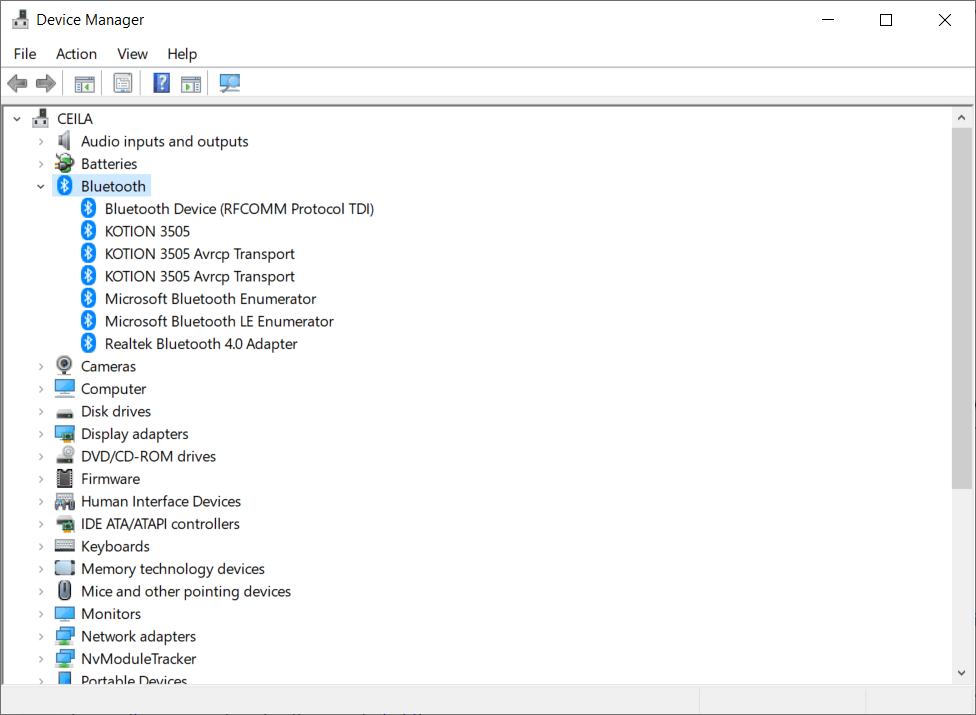
Task: Click the Device Manager title bar icon
Action: [21, 19]
